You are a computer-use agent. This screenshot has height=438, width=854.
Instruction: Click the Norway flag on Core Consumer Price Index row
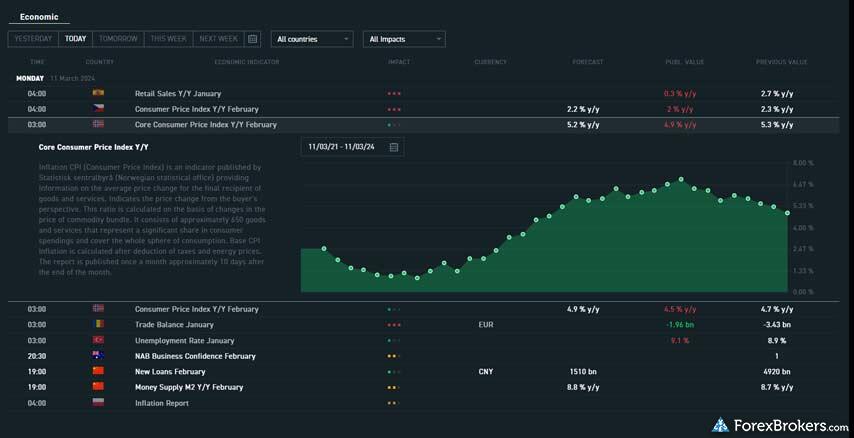coord(98,124)
